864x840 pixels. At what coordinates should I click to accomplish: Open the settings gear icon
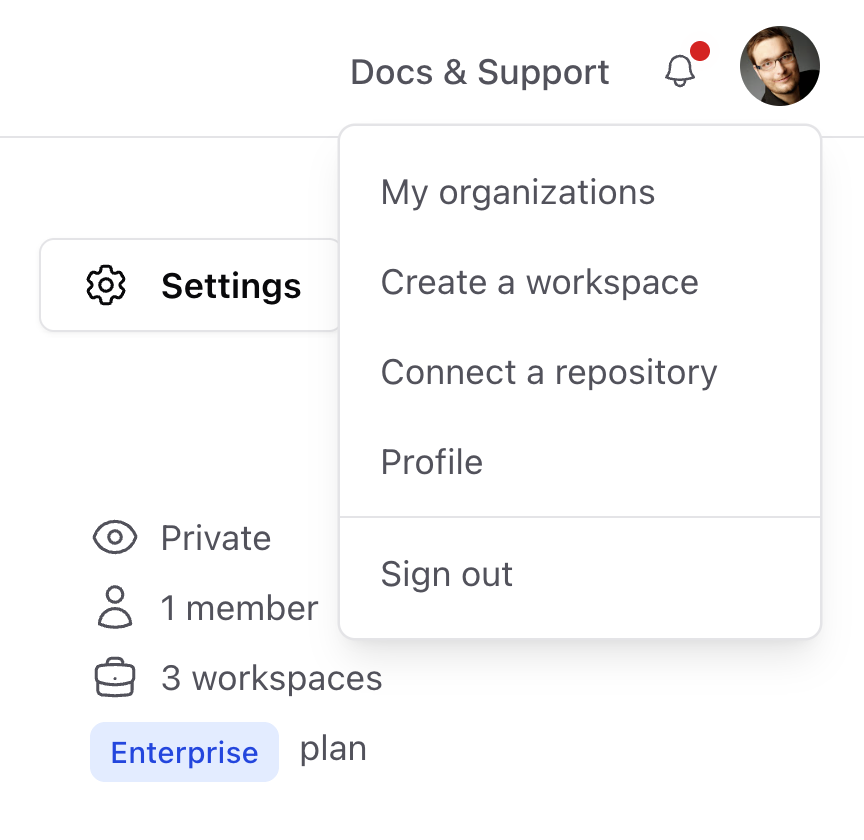[x=104, y=286]
